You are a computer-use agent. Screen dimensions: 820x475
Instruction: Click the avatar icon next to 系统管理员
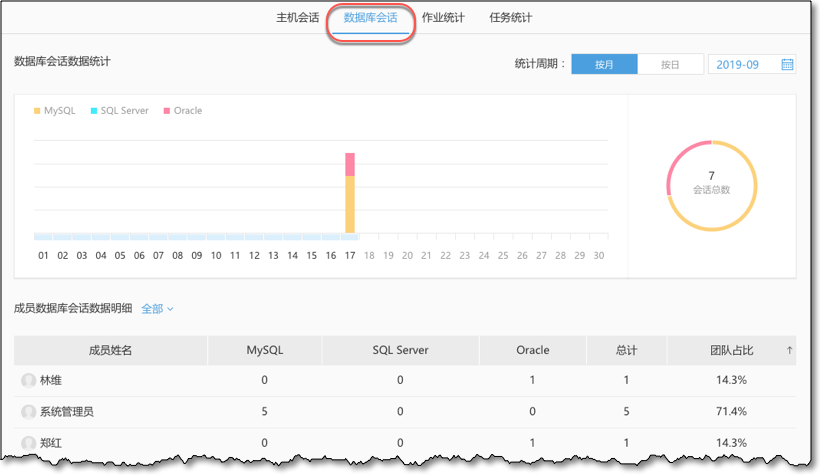(28, 412)
